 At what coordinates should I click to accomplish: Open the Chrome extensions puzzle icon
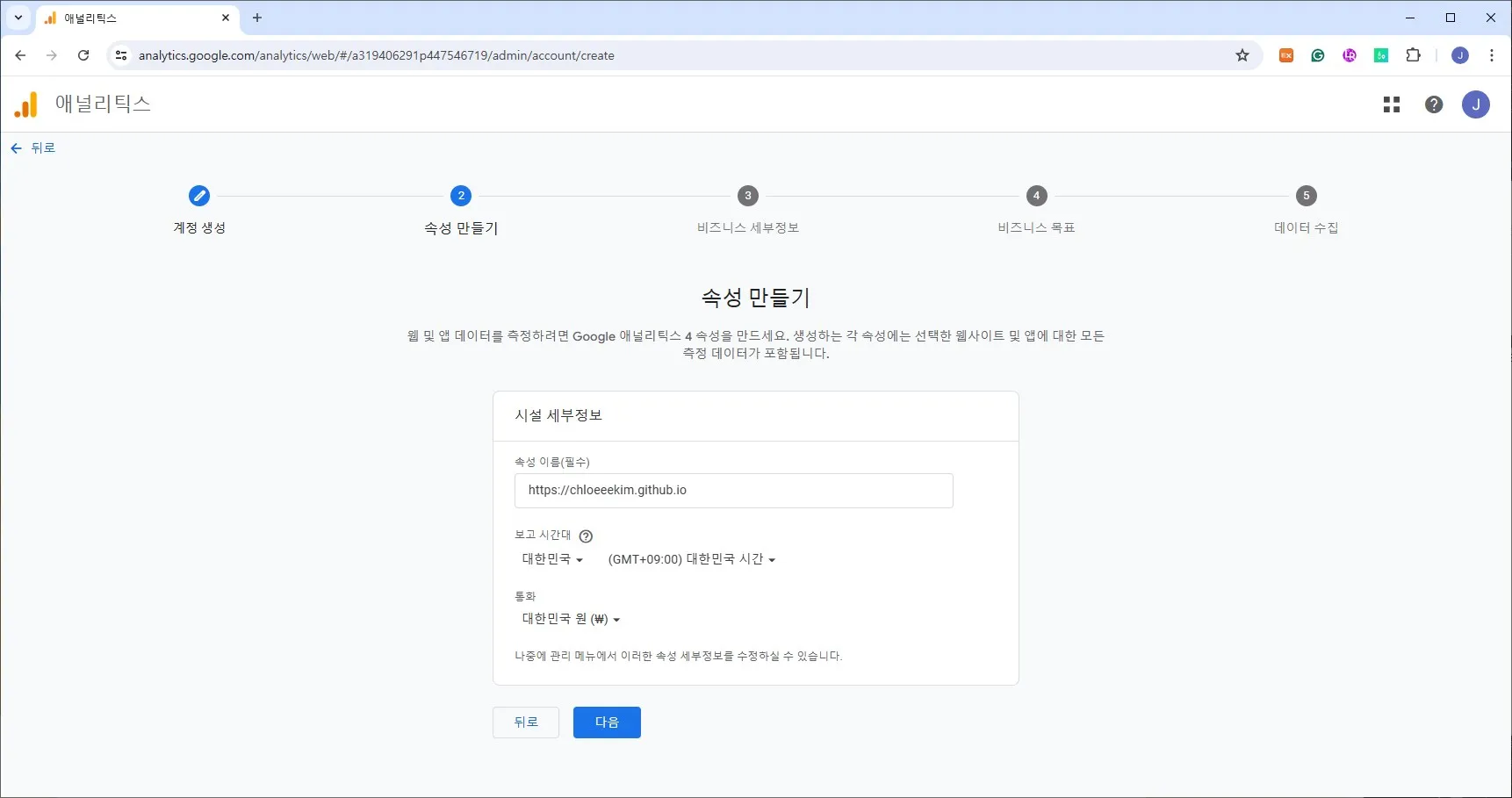1413,55
